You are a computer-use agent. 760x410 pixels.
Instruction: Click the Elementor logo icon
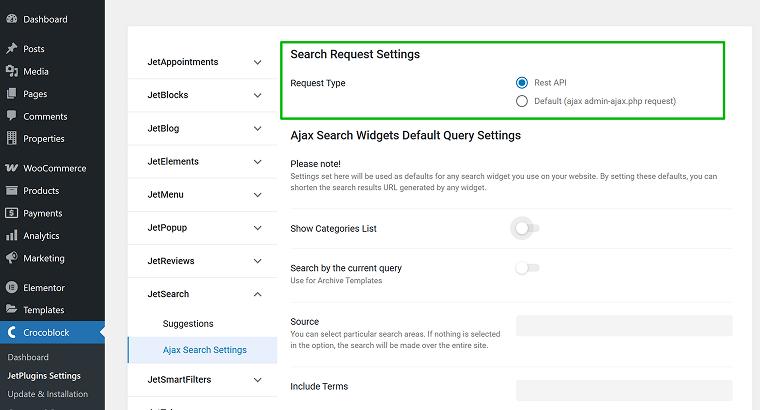(x=12, y=287)
